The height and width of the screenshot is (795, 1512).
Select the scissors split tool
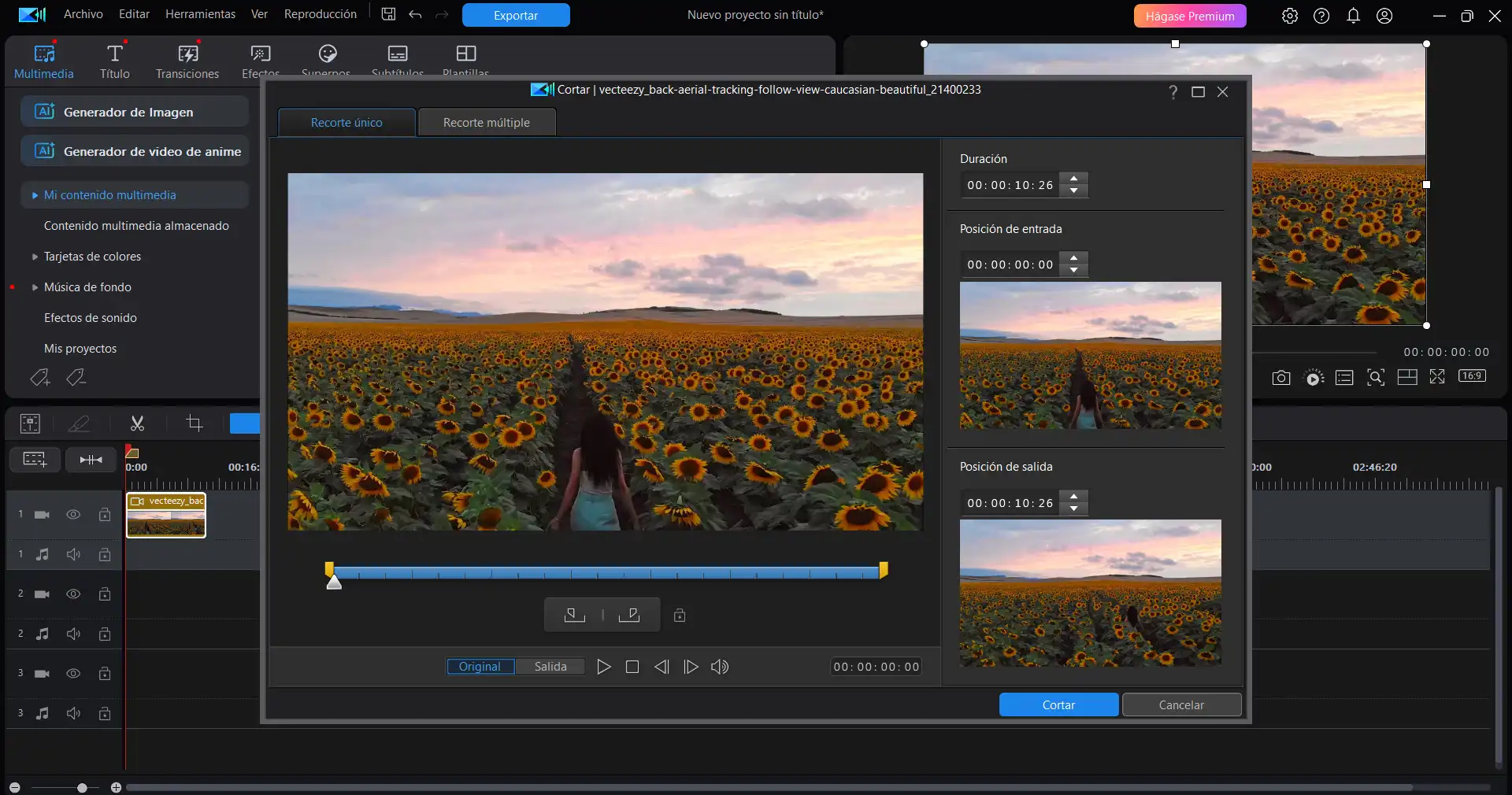[137, 424]
